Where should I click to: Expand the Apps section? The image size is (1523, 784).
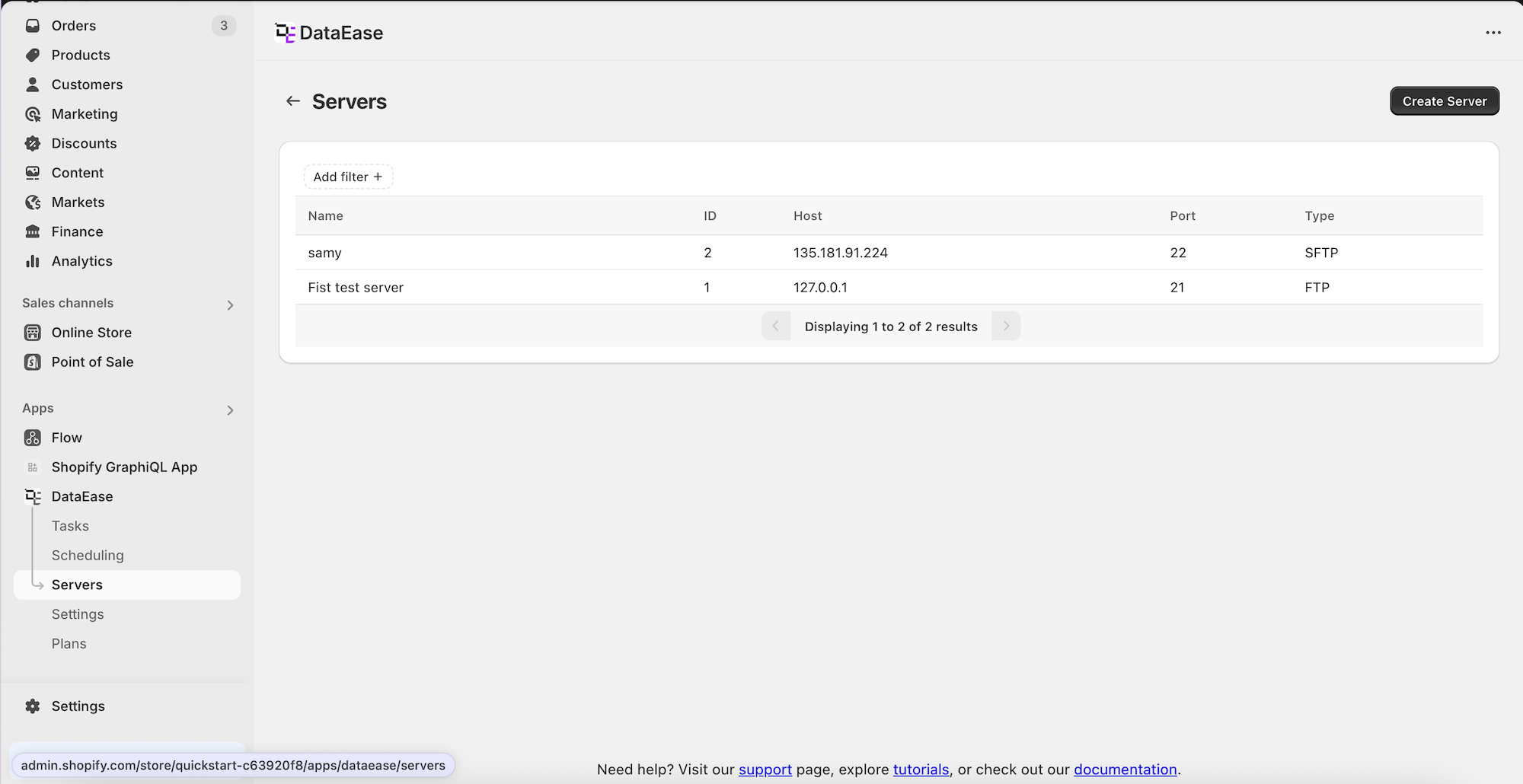pos(230,410)
